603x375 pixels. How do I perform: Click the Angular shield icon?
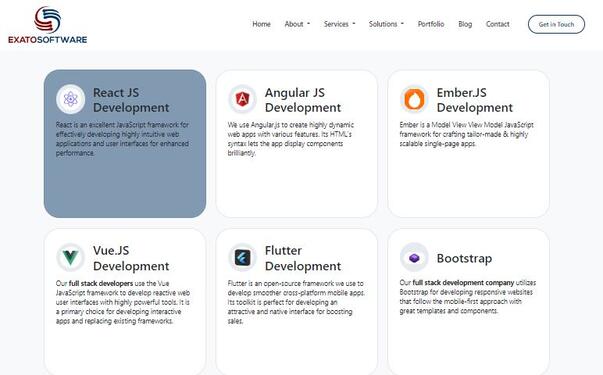(242, 99)
